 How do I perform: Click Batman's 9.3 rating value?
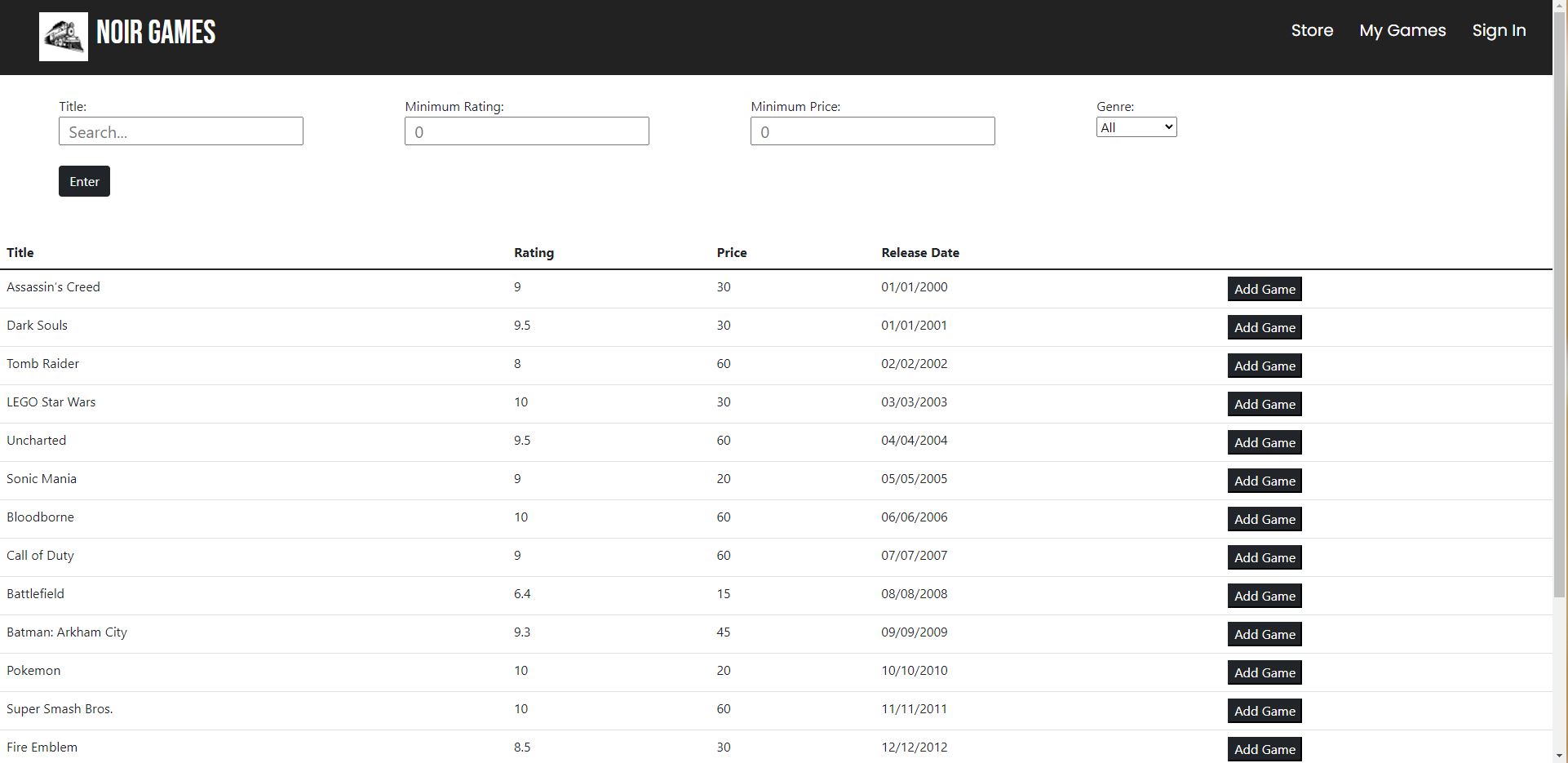522,632
